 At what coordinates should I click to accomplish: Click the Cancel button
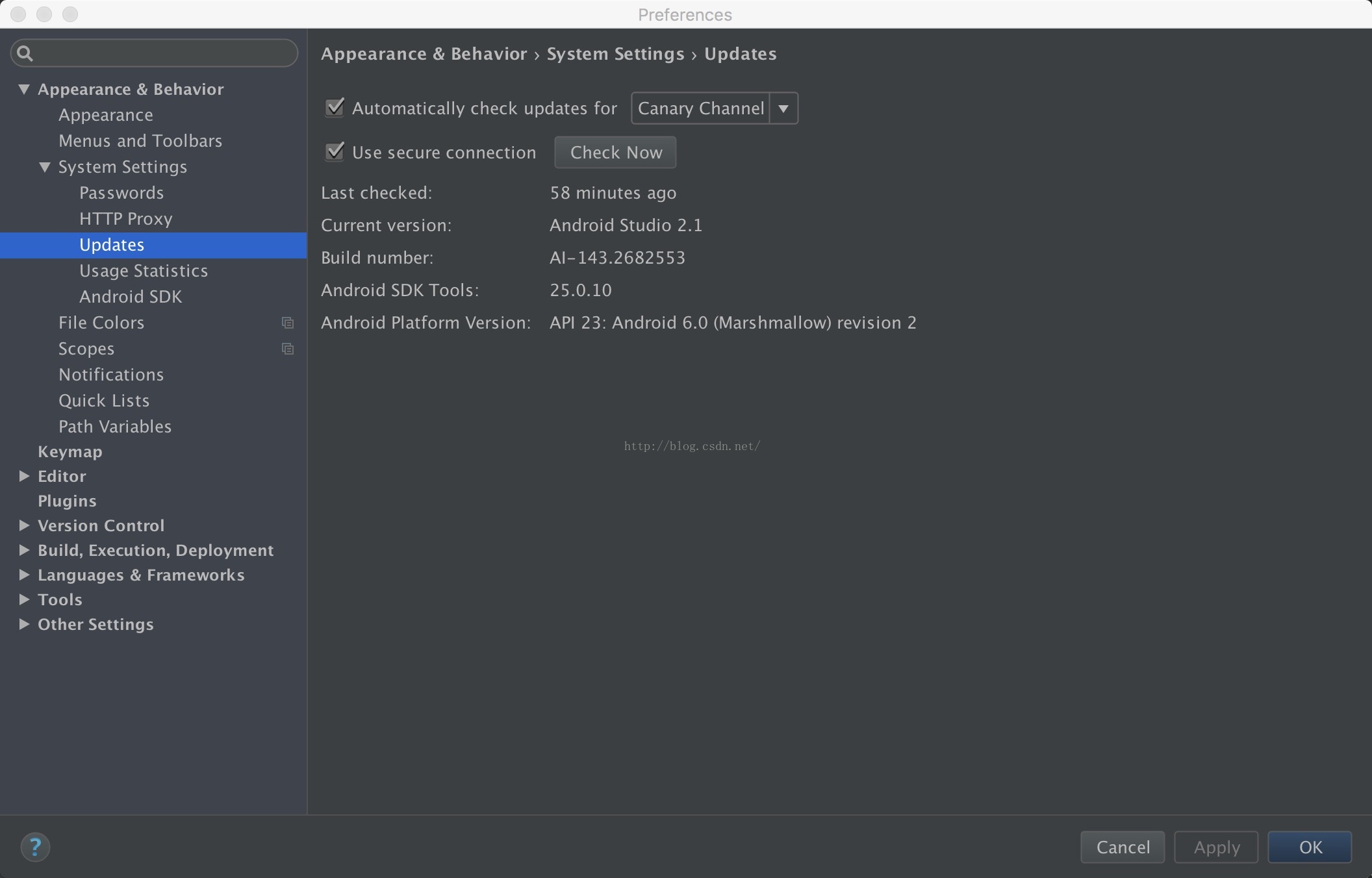point(1123,847)
